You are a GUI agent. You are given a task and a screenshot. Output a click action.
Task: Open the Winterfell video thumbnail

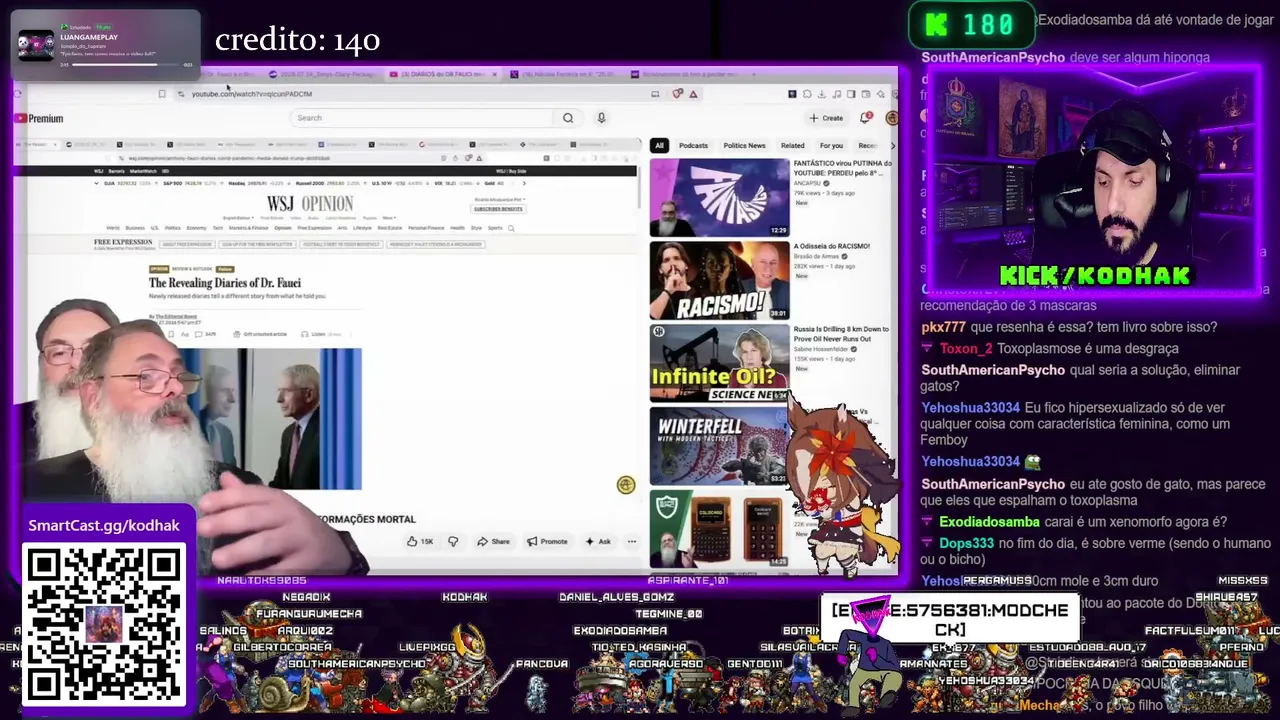719,446
